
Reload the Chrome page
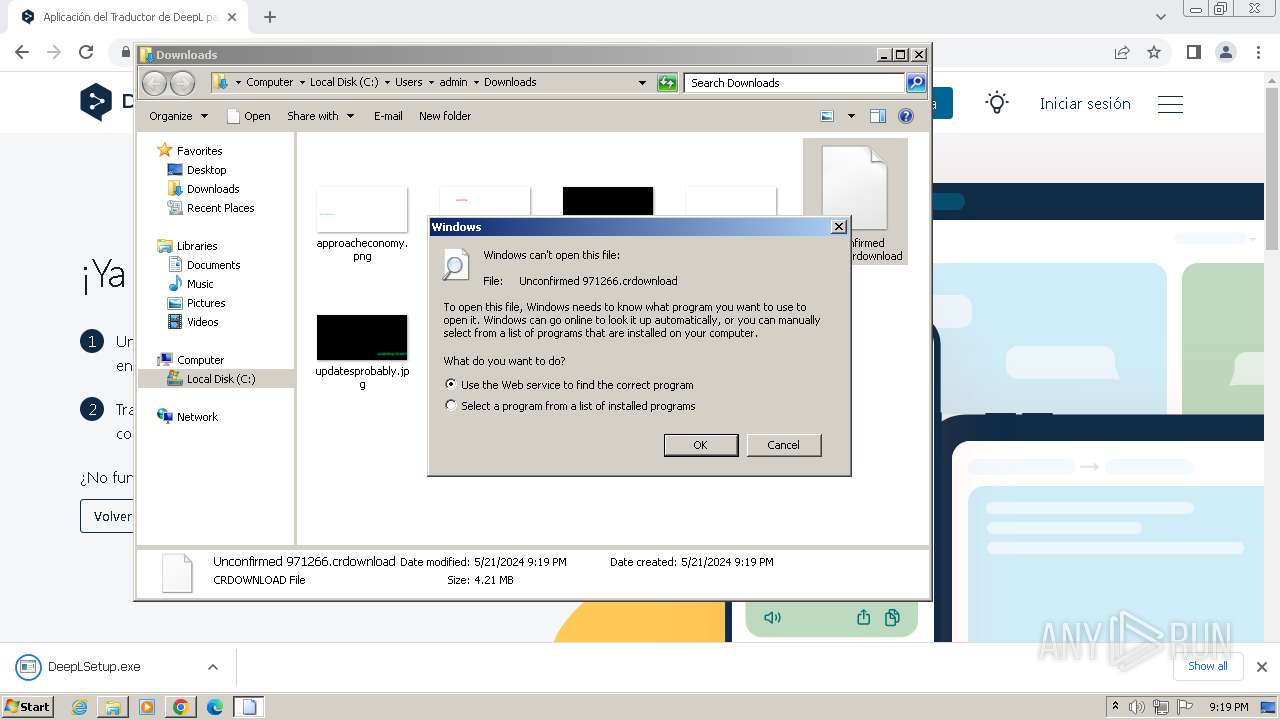coord(86,53)
